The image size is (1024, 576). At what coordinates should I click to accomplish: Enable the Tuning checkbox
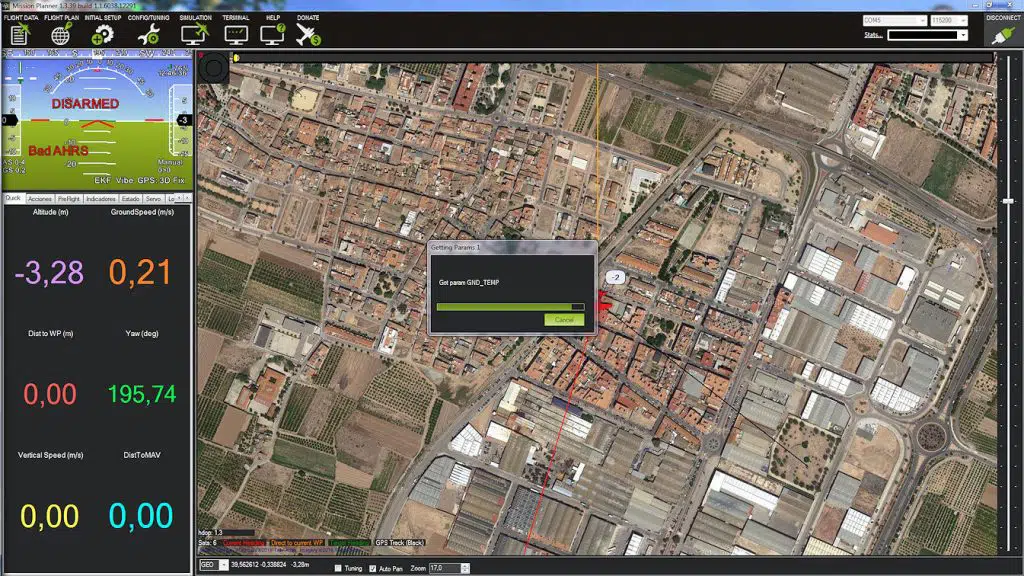[x=338, y=568]
